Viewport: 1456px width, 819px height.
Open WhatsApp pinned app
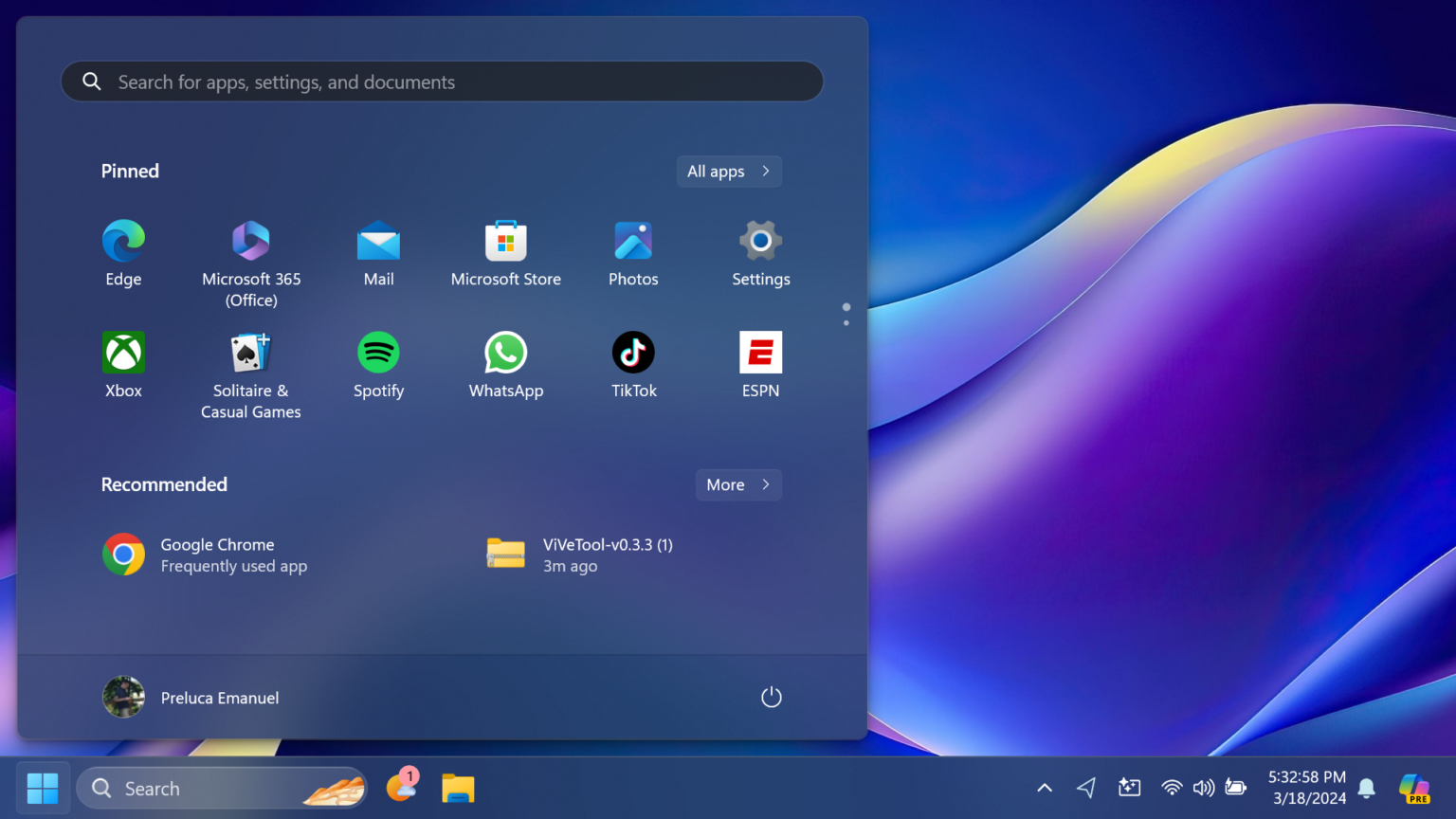pos(506,365)
